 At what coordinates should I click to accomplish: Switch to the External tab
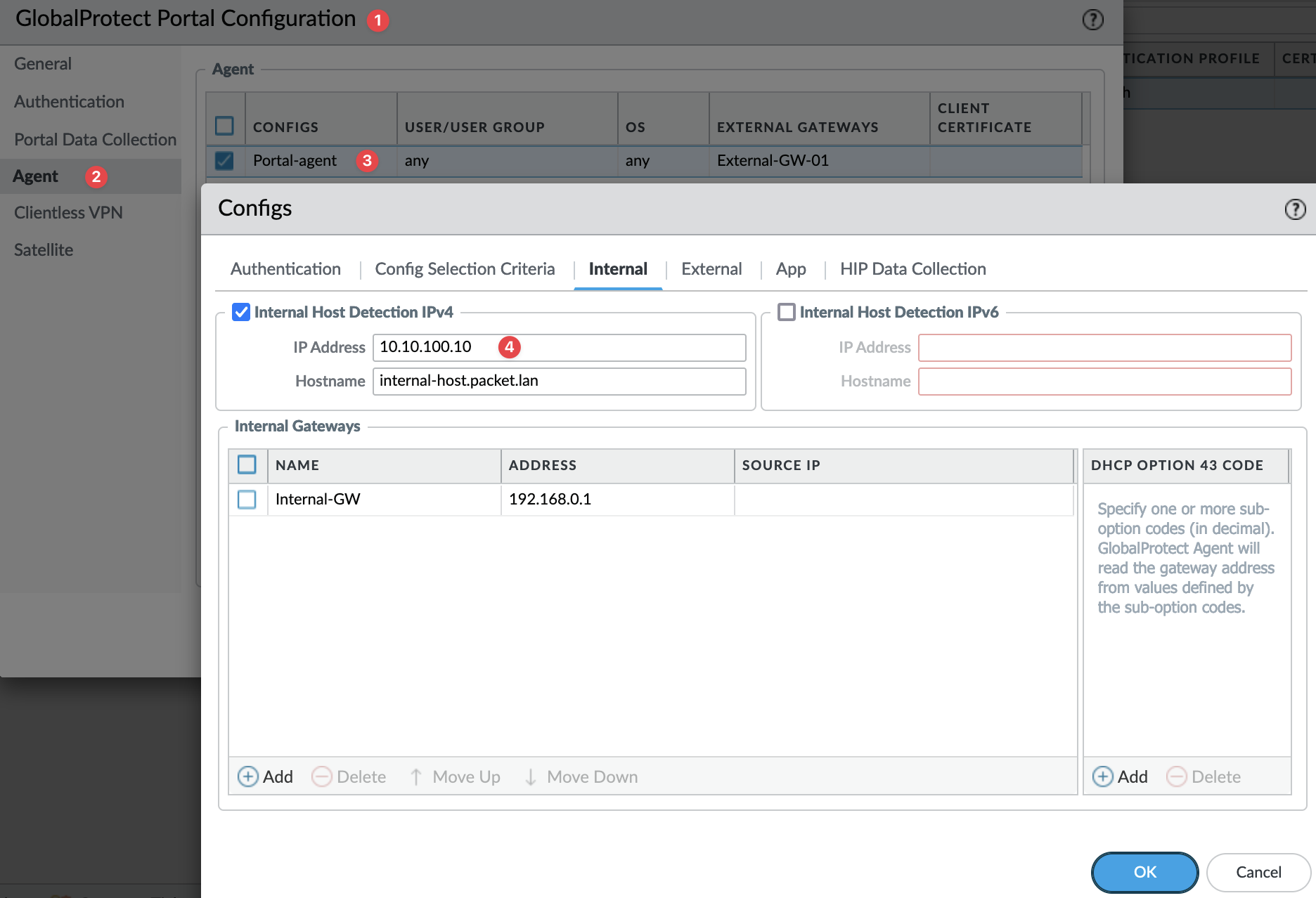pos(711,269)
